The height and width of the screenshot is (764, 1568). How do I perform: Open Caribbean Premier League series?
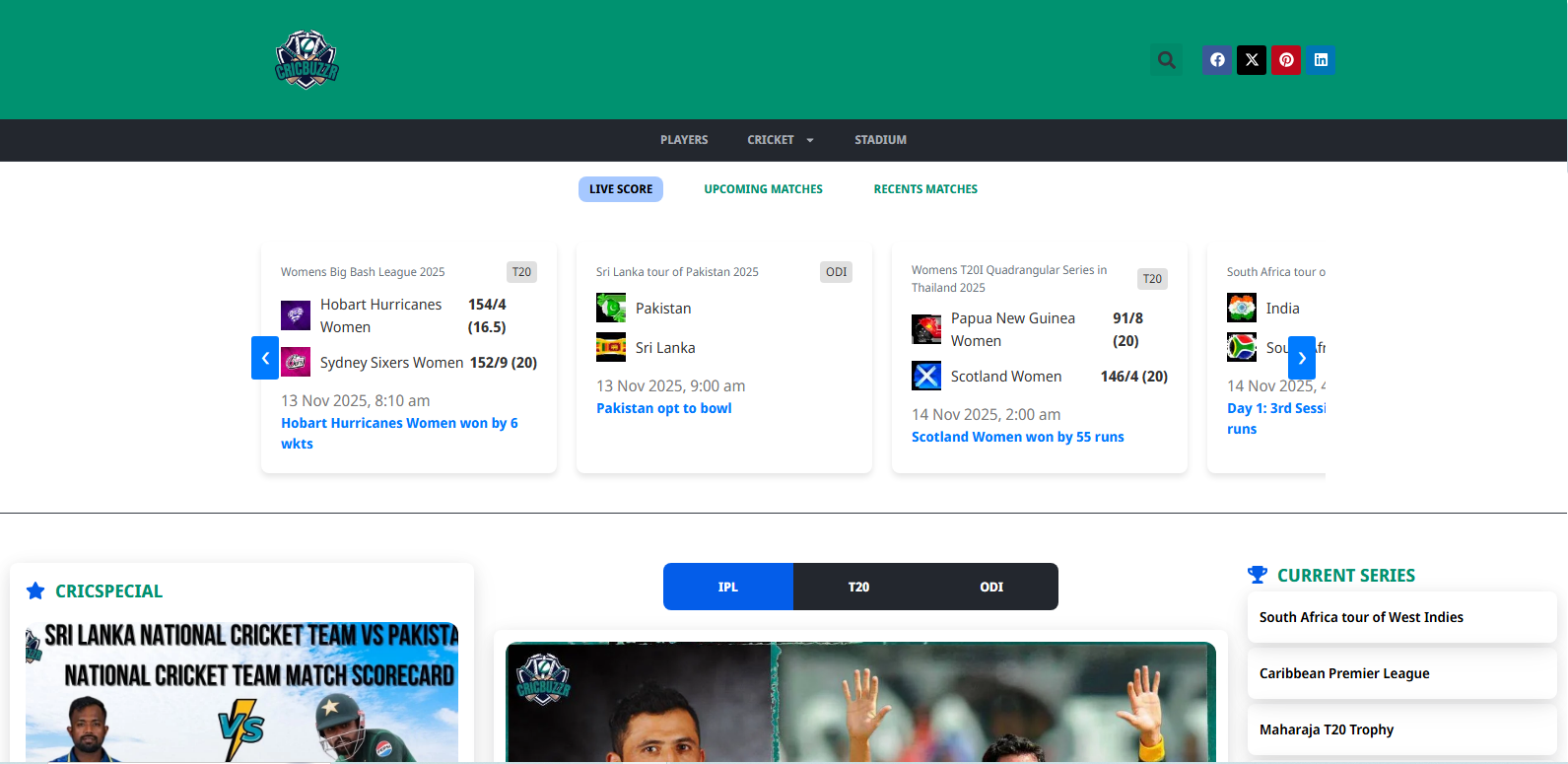1401,673
